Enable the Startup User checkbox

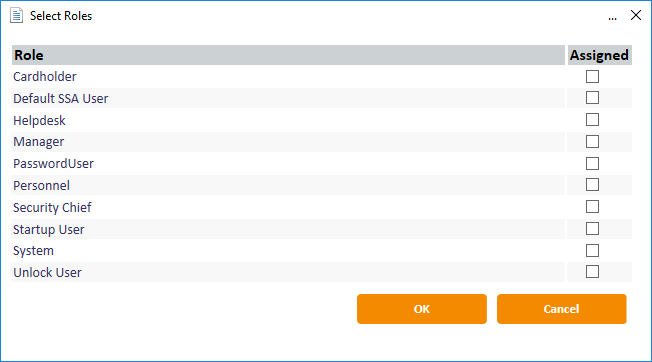592,229
